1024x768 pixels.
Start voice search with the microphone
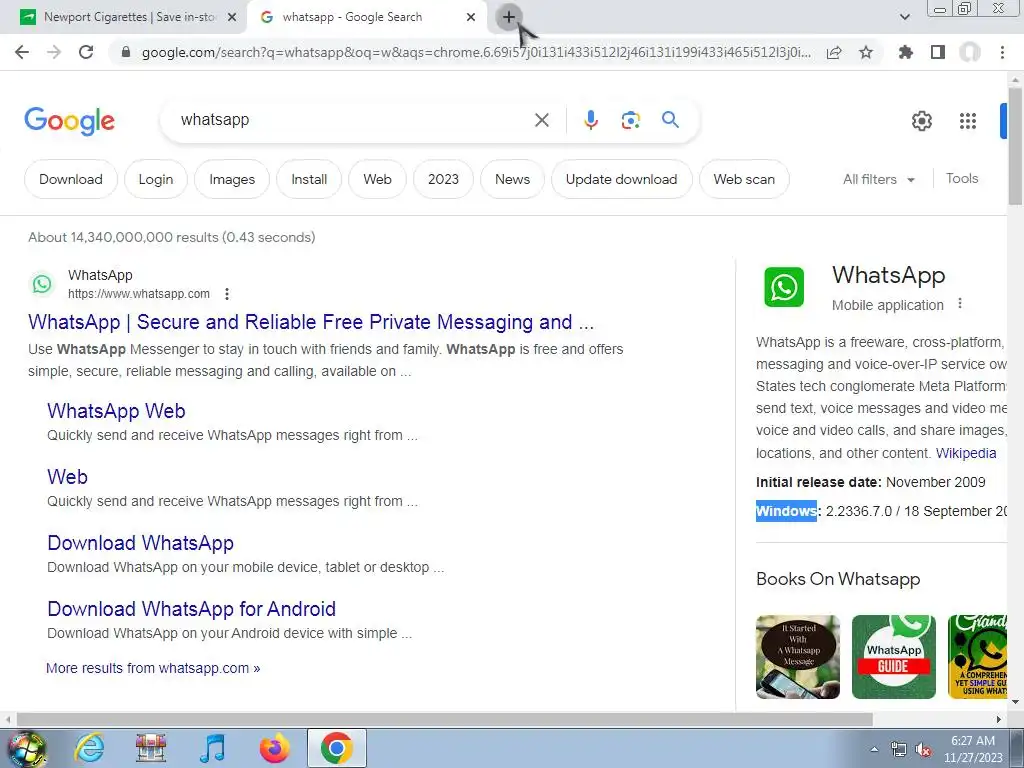pyautogui.click(x=591, y=120)
